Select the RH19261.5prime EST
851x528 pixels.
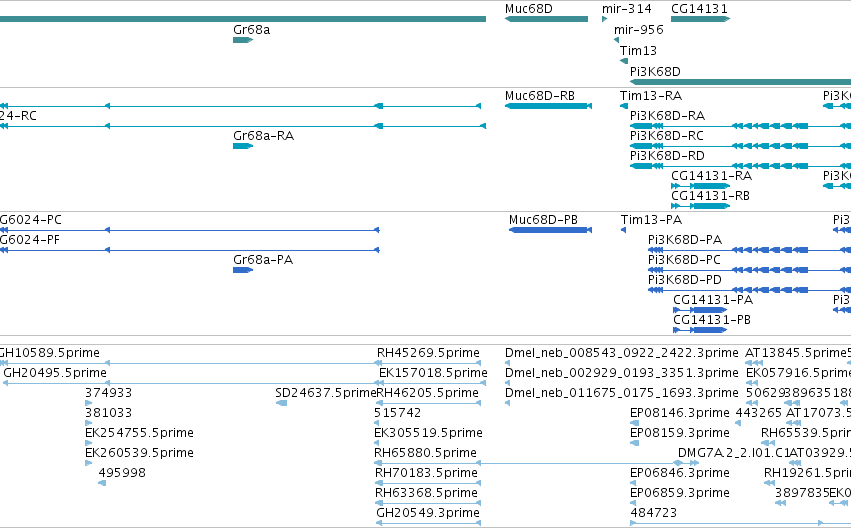[807, 473]
